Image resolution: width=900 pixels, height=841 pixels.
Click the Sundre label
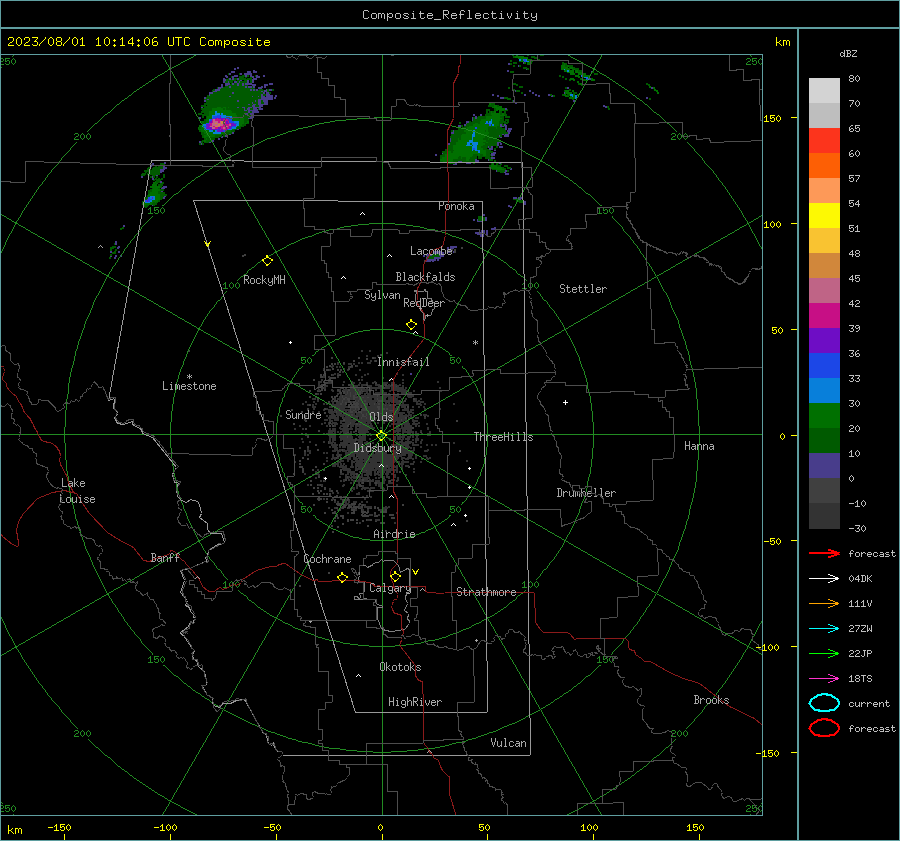pos(303,414)
